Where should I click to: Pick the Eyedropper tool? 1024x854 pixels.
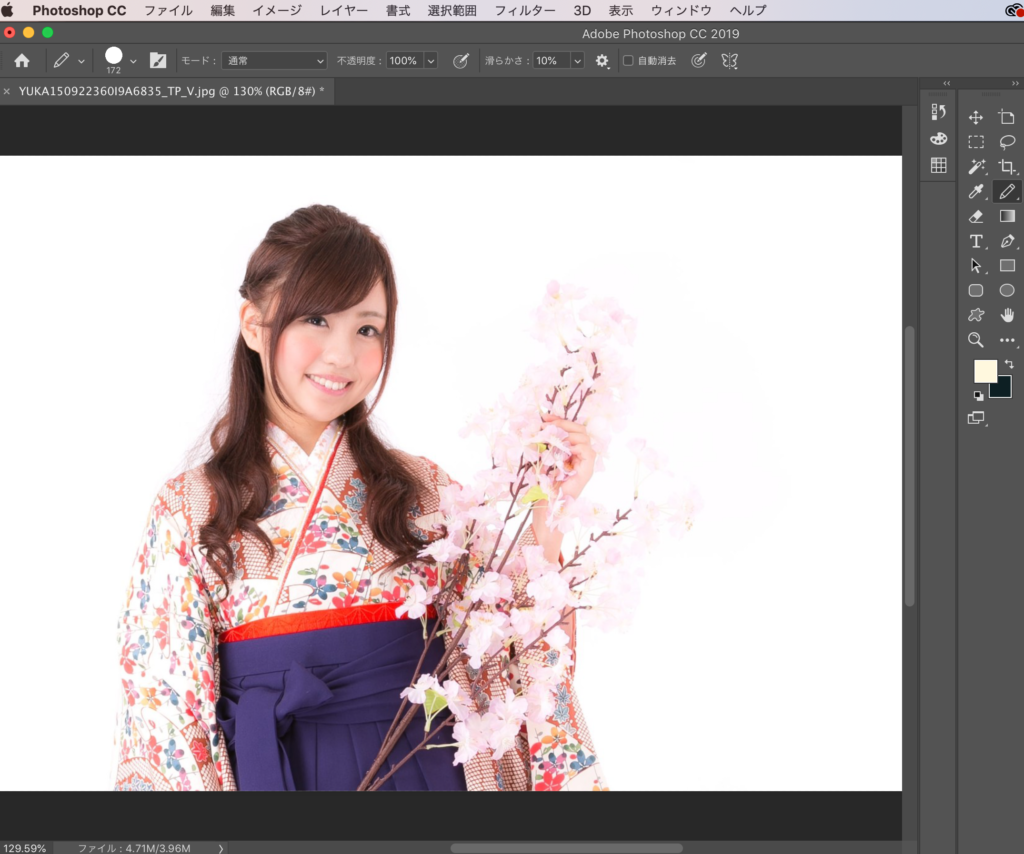point(976,192)
